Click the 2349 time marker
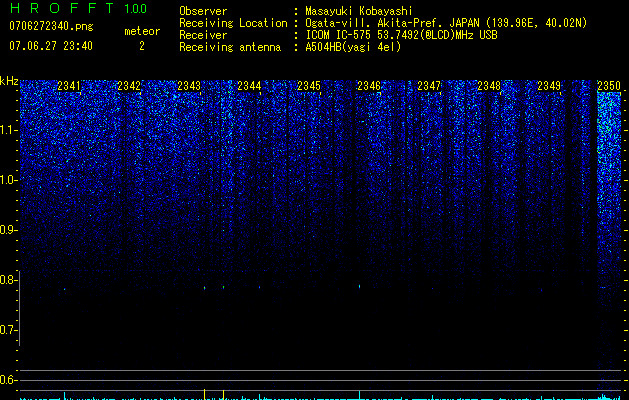The image size is (629, 400). click(x=549, y=86)
